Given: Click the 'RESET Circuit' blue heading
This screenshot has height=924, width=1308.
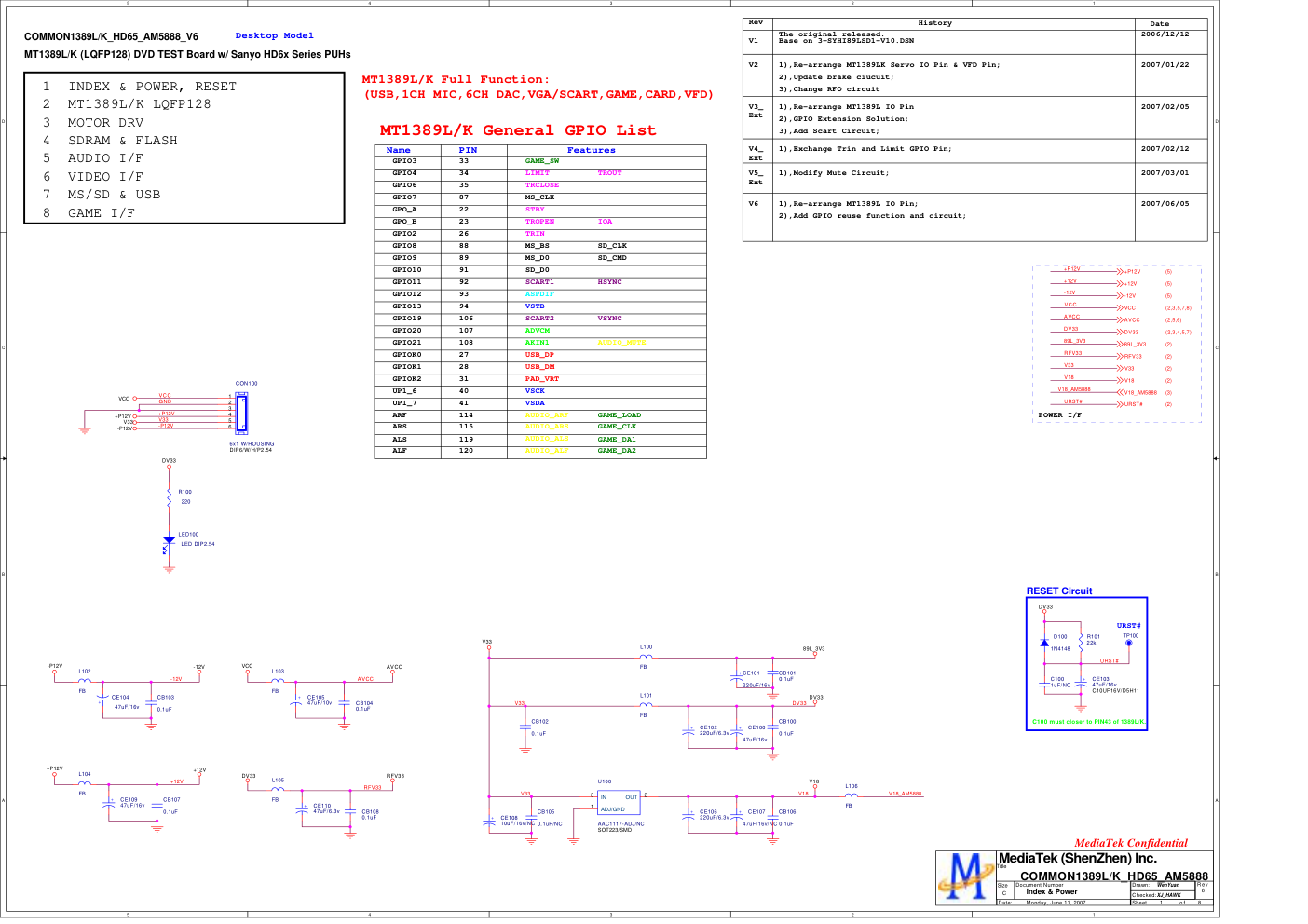Looking at the screenshot, I should 1059,591.
